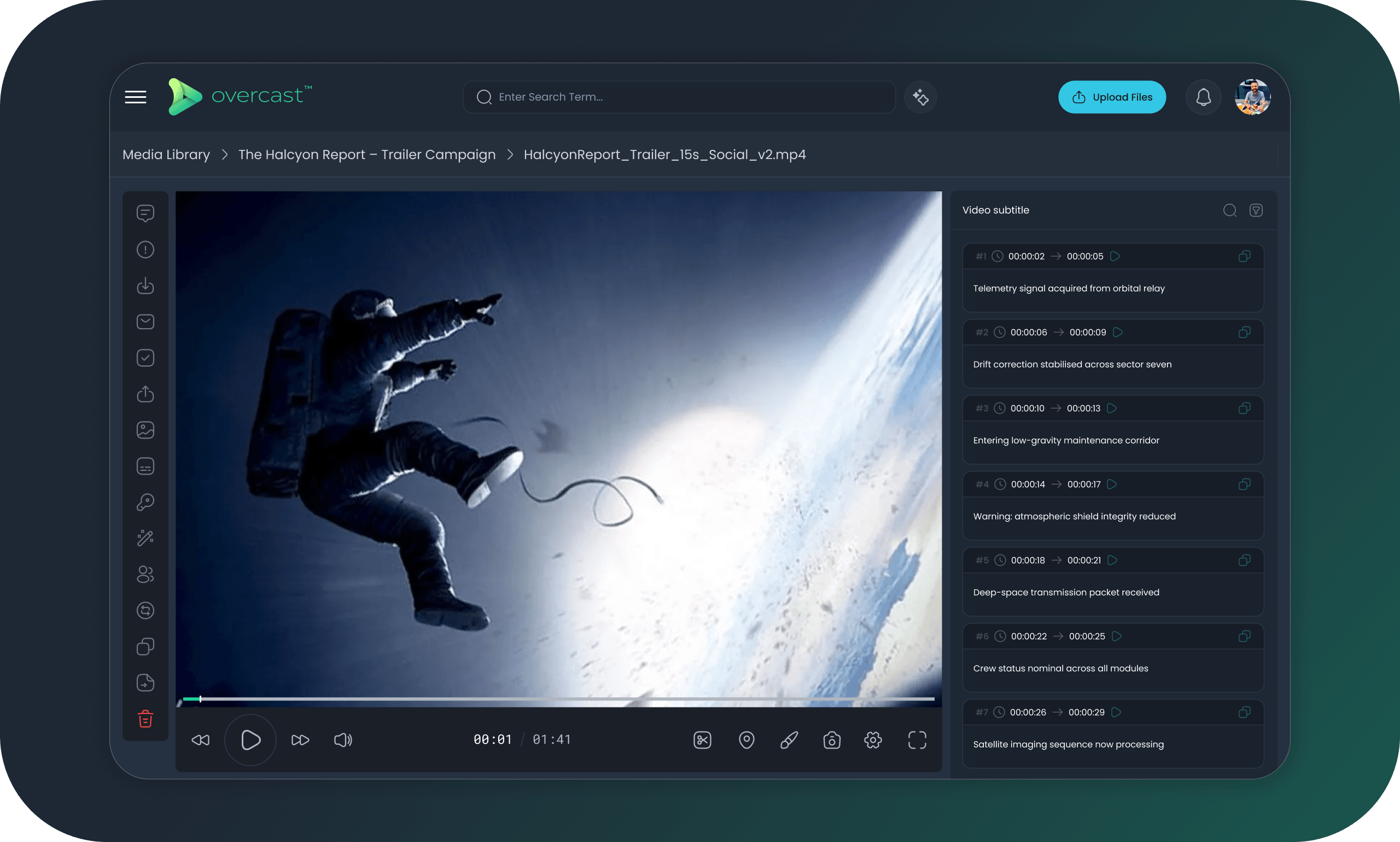Click Media Library in breadcrumb

(166, 154)
